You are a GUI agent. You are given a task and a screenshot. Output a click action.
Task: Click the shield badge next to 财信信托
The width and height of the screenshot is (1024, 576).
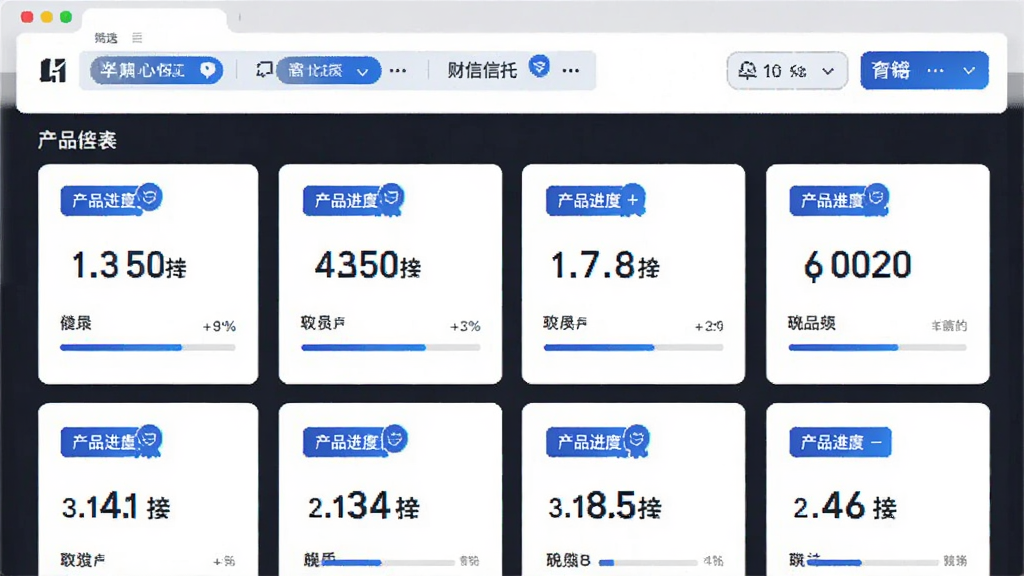[x=539, y=66]
